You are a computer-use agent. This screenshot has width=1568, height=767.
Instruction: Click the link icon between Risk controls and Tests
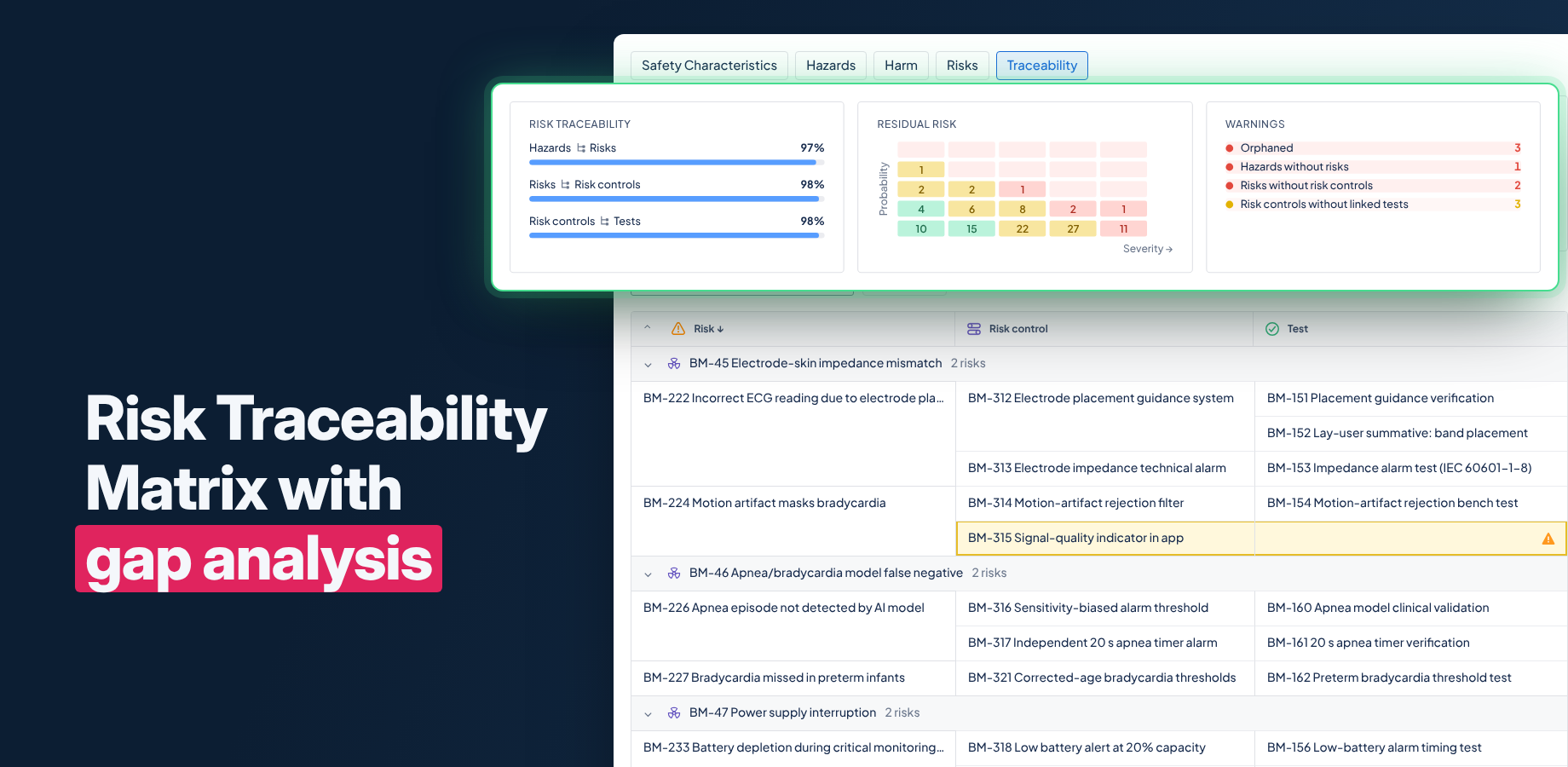tap(604, 222)
